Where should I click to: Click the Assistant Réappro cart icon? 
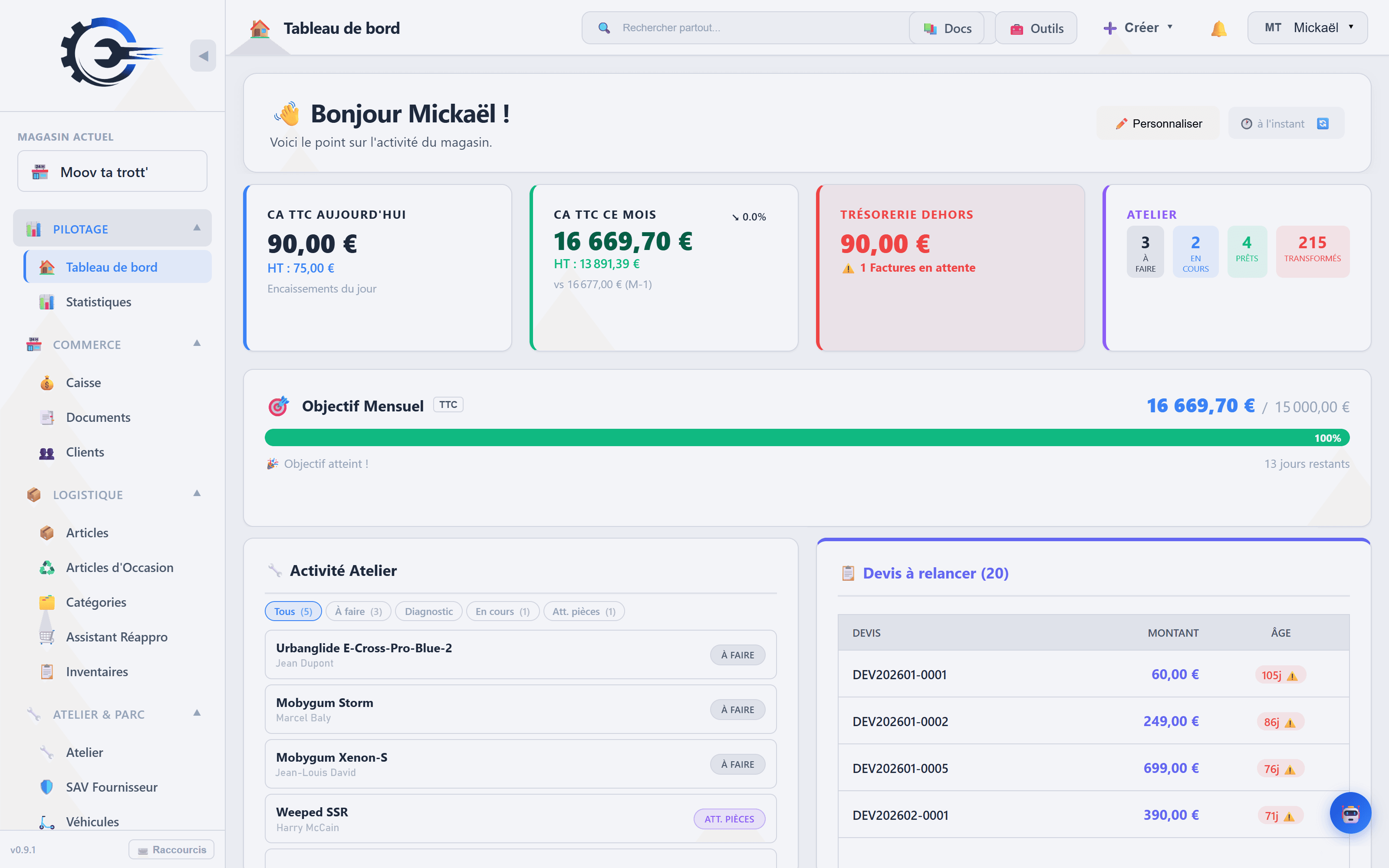tap(47, 637)
